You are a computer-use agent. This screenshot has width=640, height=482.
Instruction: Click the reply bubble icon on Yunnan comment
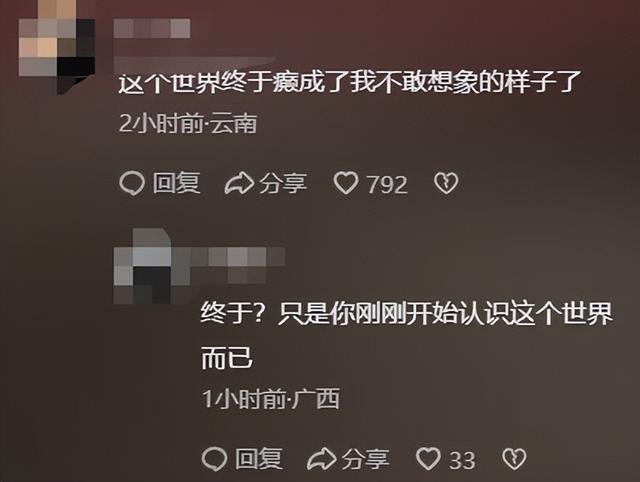(132, 183)
